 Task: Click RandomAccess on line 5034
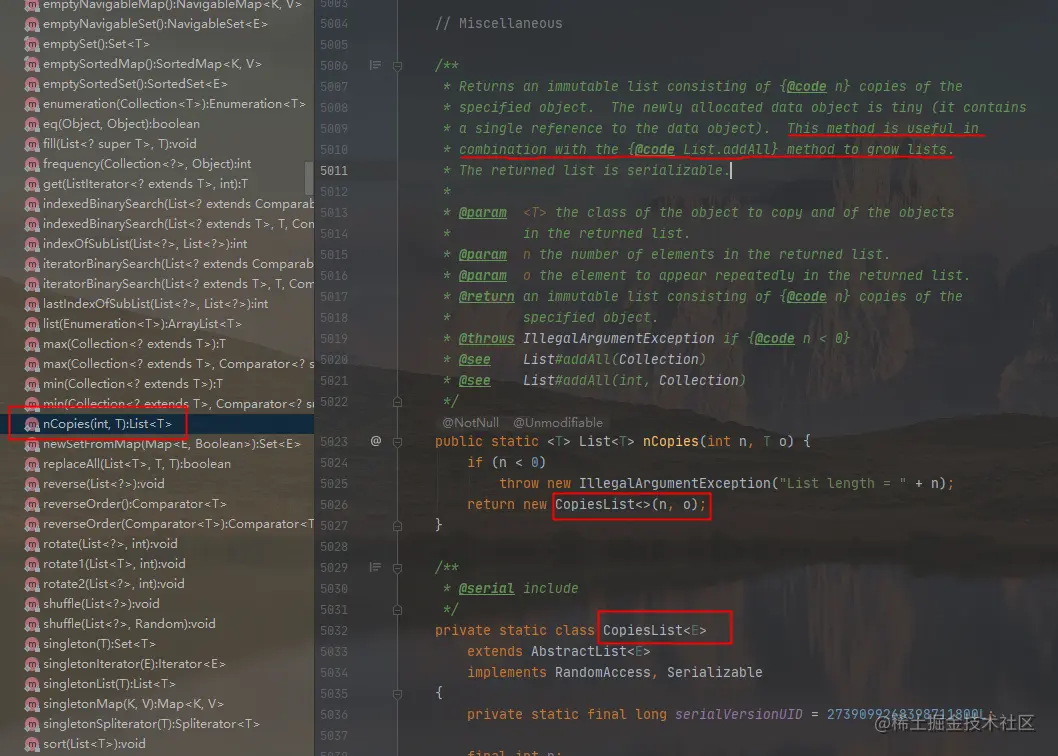603,672
